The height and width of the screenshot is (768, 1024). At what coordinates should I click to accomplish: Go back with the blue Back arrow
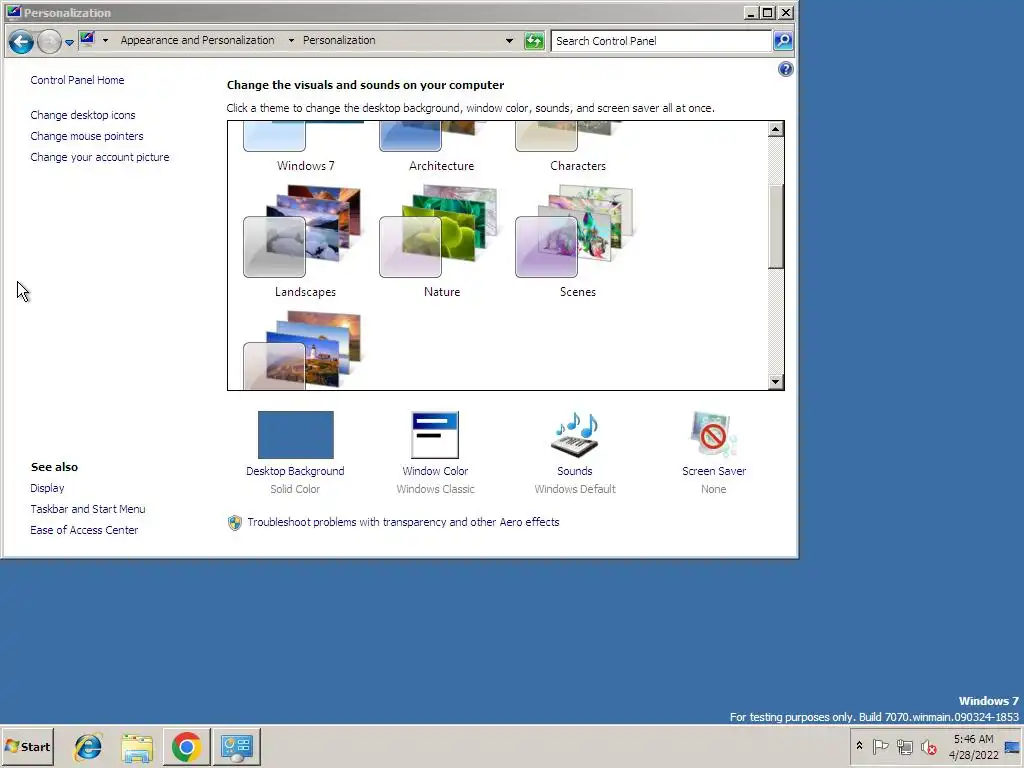tap(21, 42)
